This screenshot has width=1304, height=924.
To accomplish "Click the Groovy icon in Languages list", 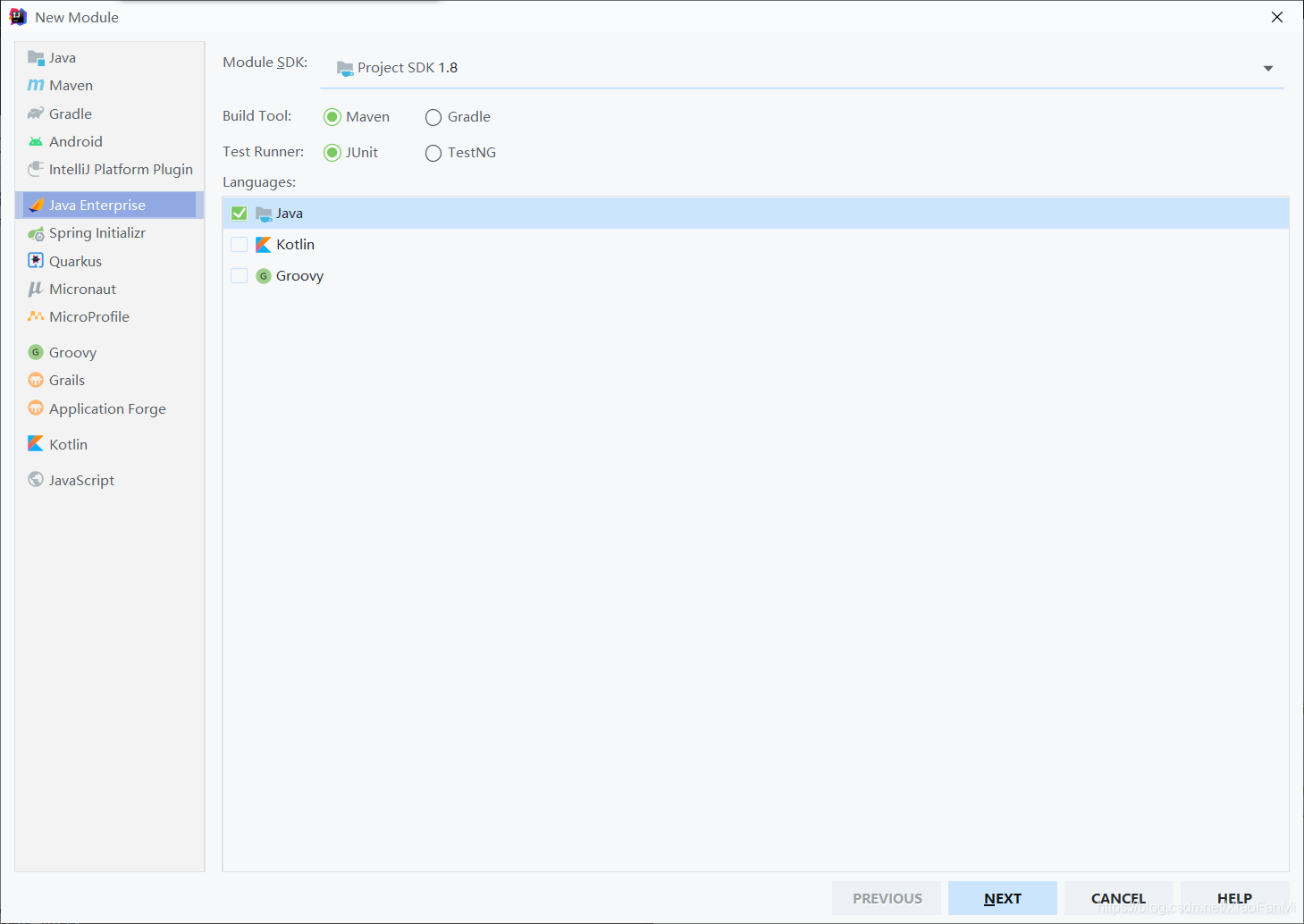I will [x=264, y=276].
